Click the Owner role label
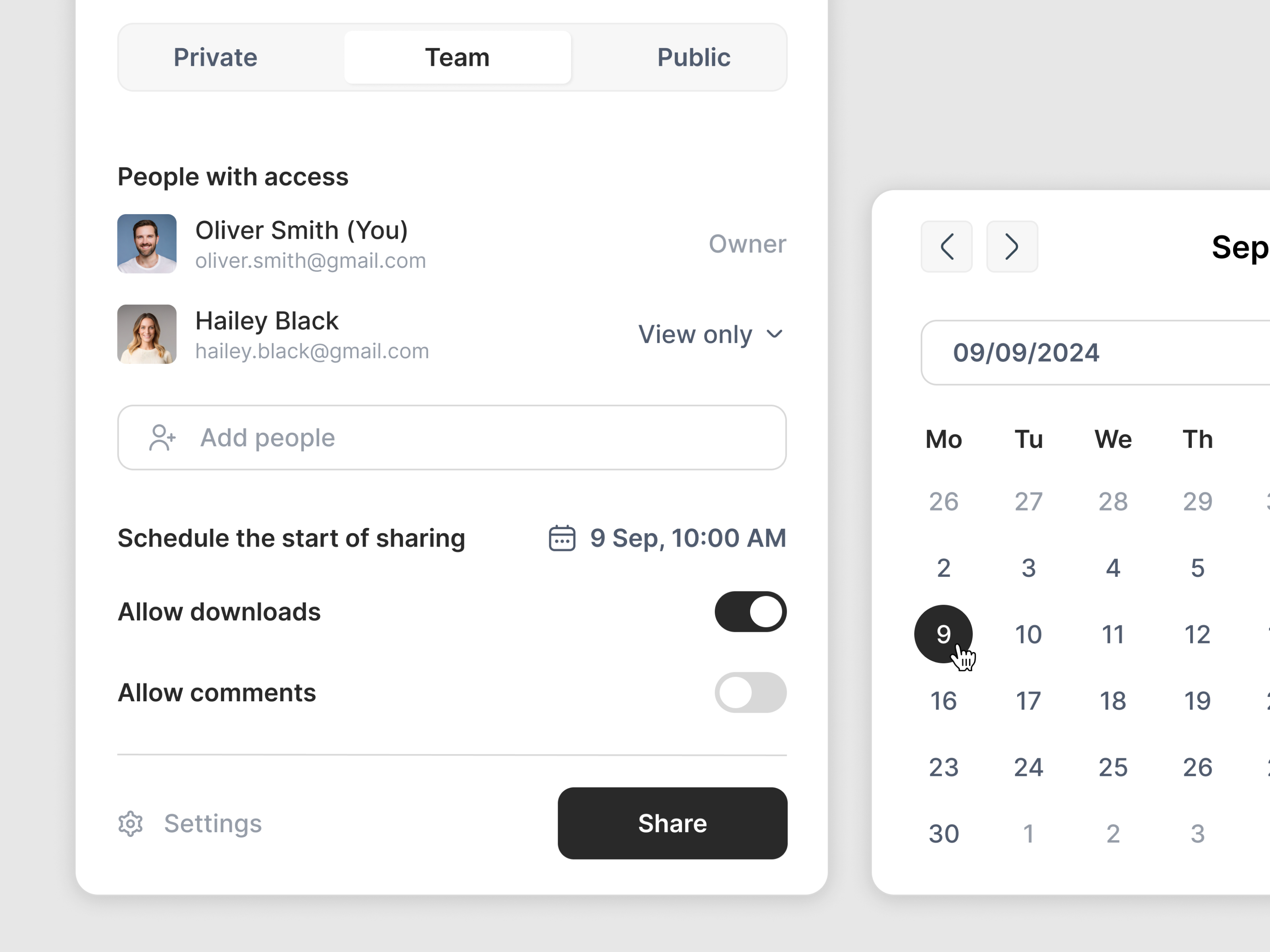 747,244
